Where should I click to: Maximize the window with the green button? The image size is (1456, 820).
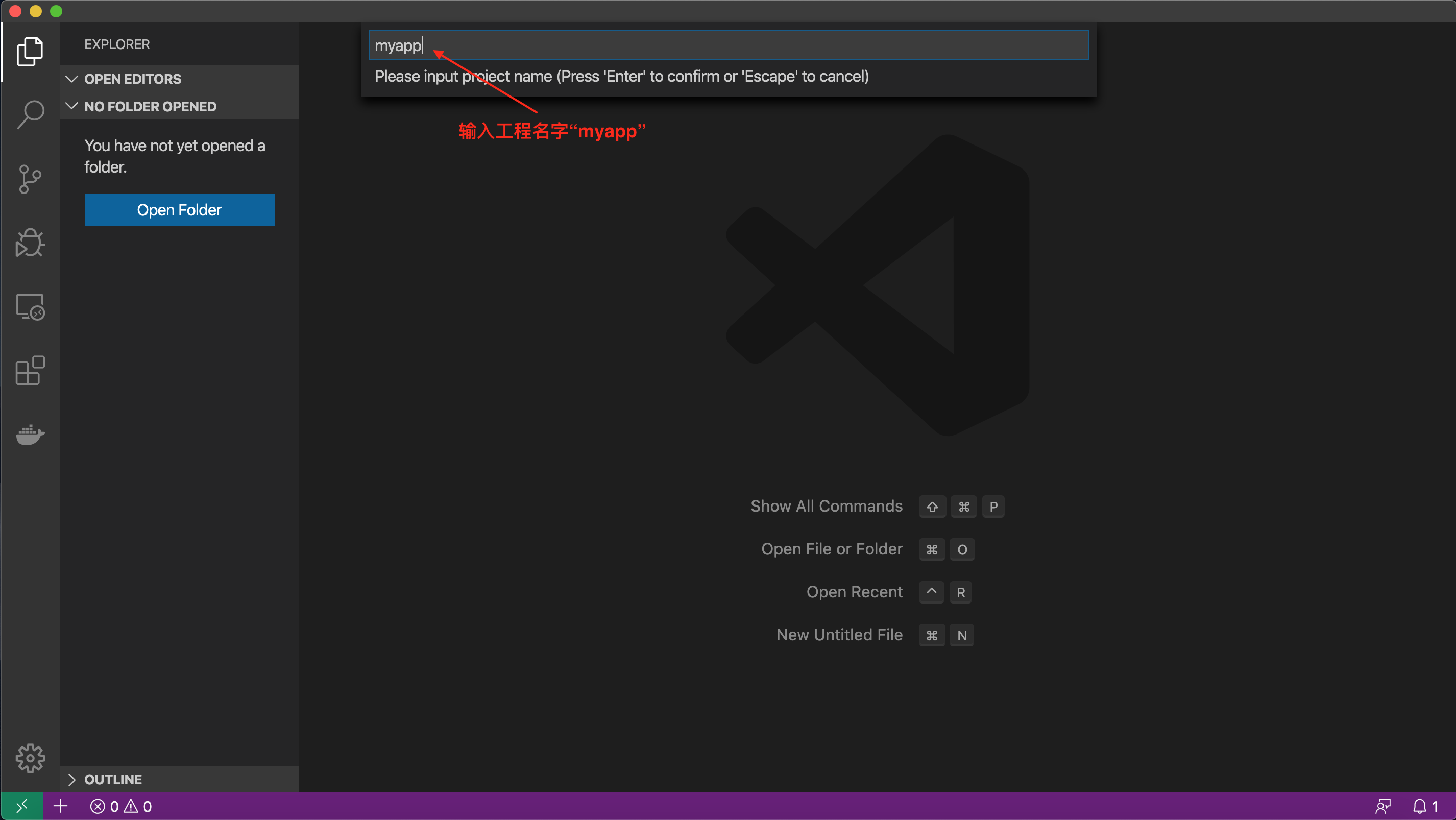point(56,11)
